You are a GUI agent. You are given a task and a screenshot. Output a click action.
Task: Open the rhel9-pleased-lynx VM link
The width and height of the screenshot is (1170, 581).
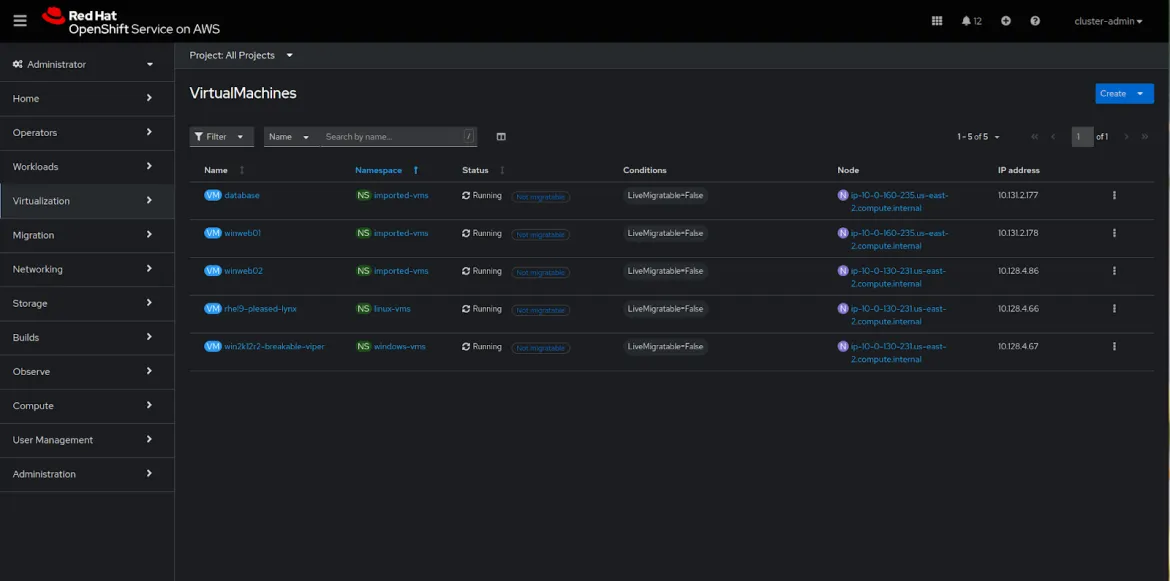pyautogui.click(x=260, y=309)
